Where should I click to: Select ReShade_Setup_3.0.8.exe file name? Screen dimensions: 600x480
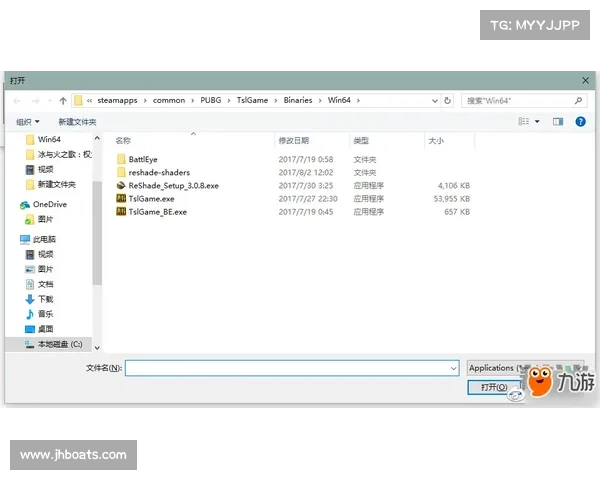tap(174, 186)
